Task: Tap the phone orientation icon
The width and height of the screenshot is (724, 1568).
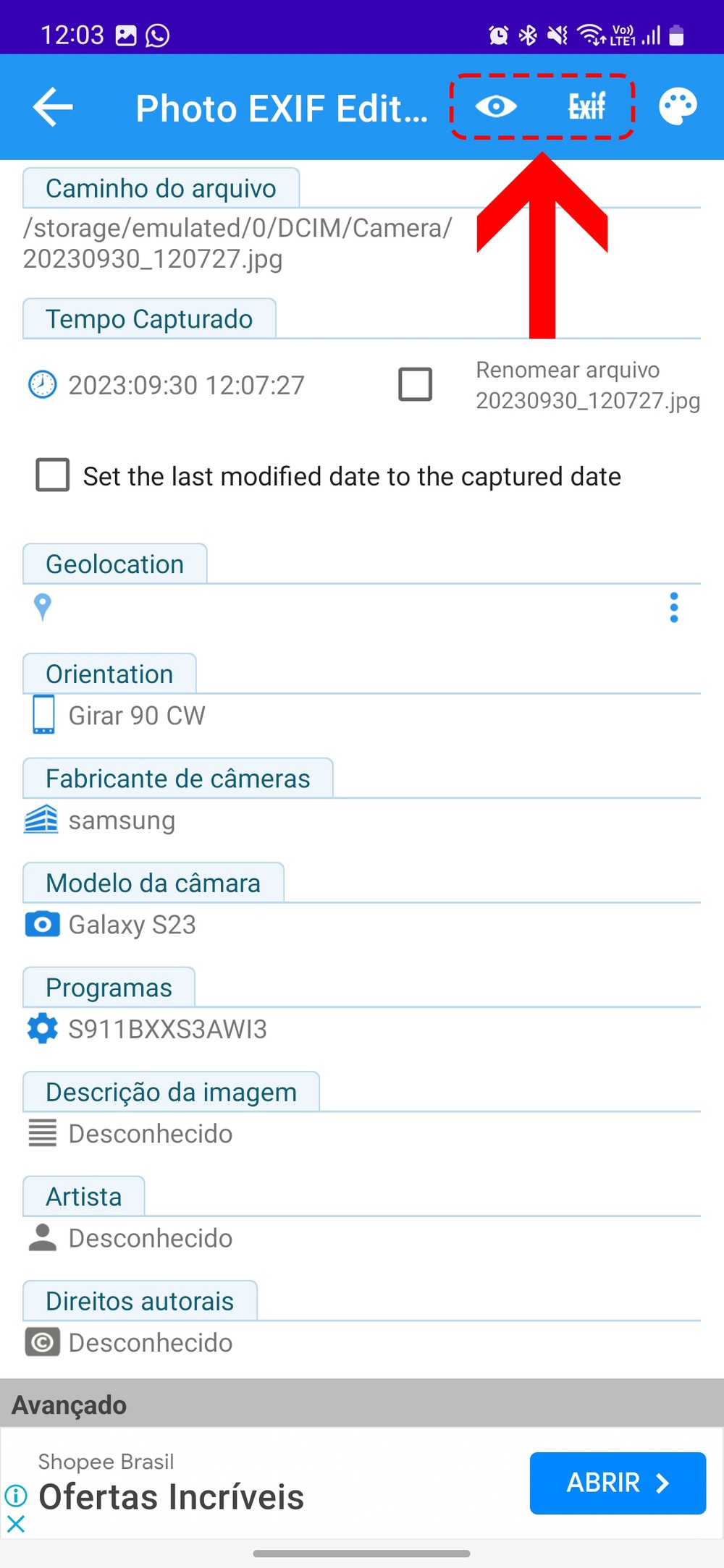Action: (43, 715)
